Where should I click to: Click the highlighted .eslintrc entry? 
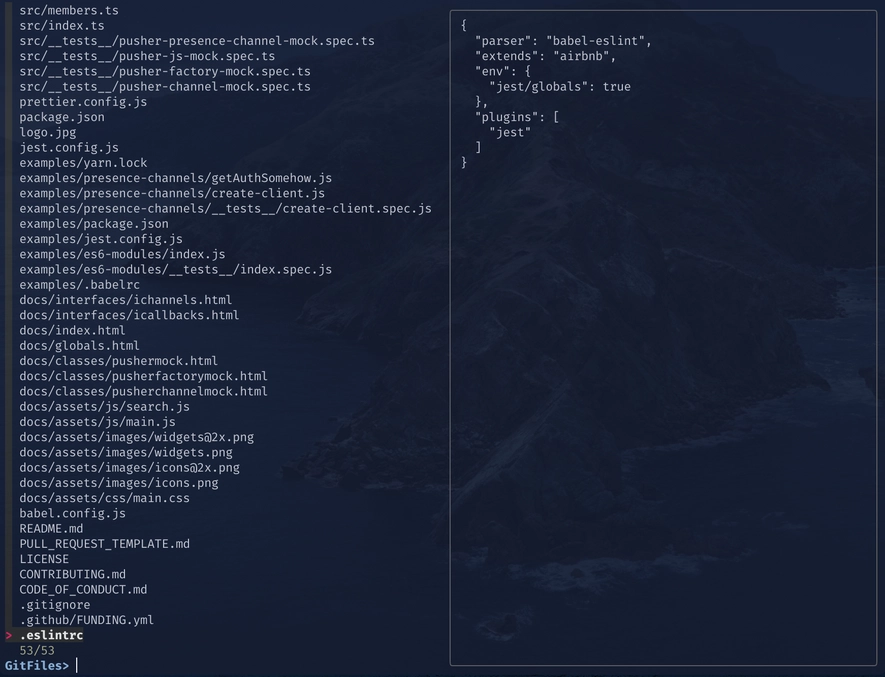51,635
